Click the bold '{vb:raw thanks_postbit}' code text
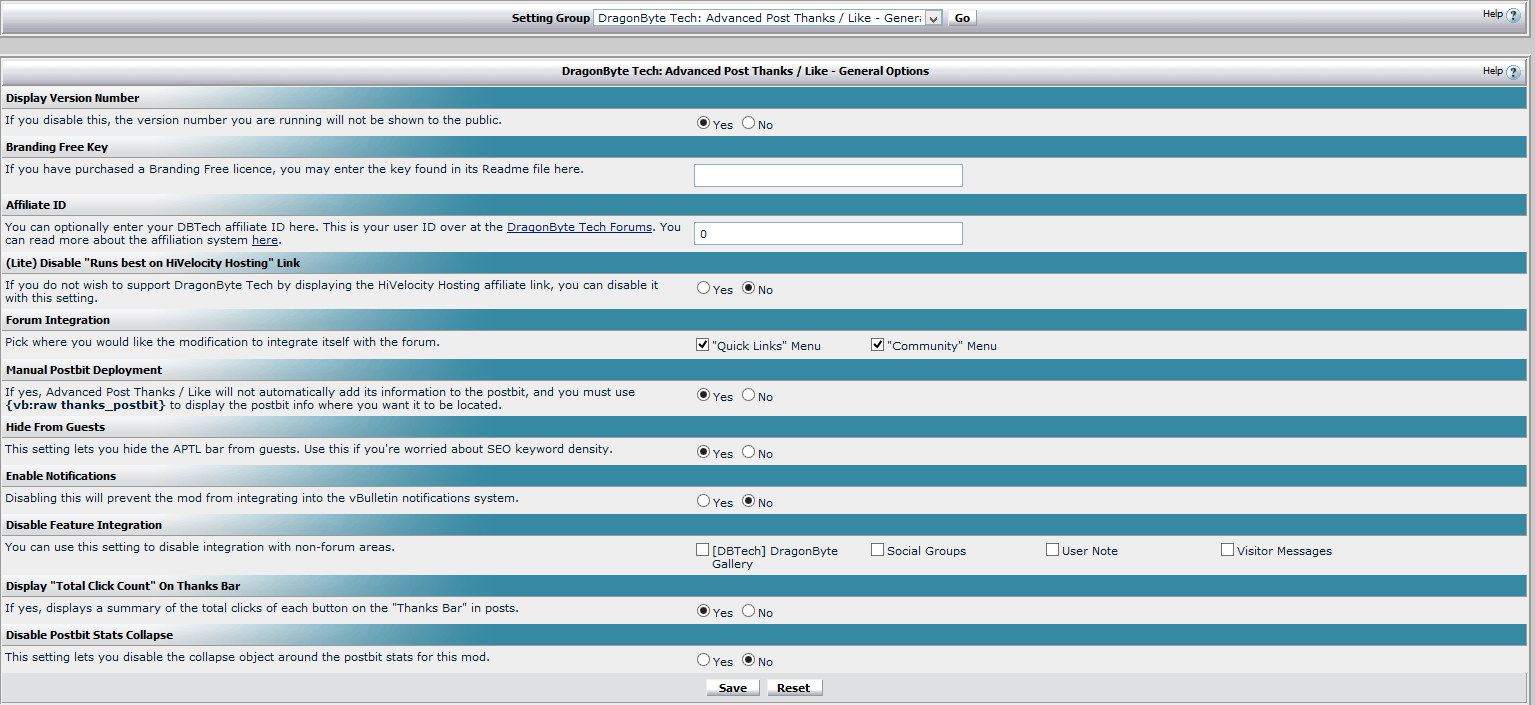 click(x=86, y=405)
